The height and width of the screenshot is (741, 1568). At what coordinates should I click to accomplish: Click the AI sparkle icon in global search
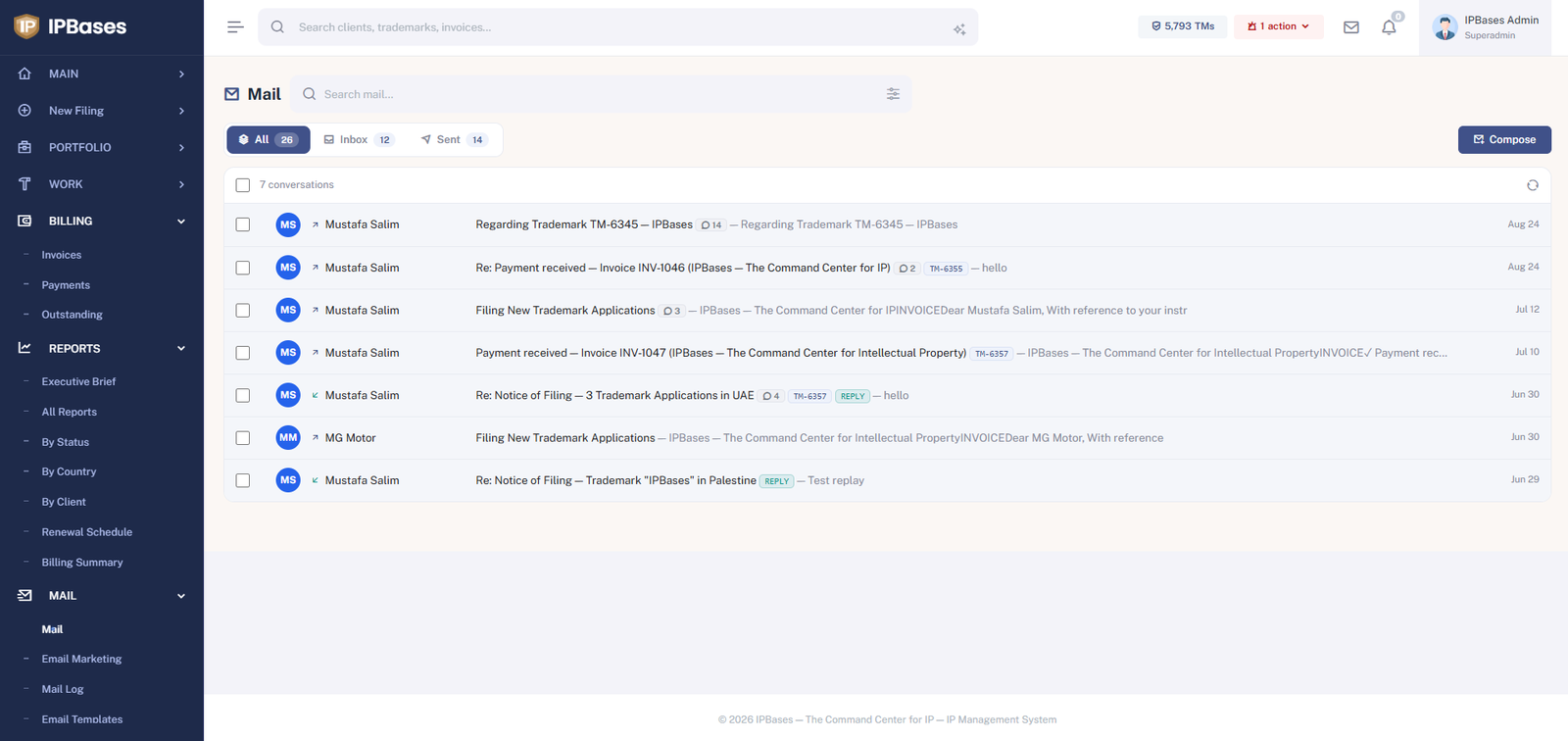pos(959,28)
